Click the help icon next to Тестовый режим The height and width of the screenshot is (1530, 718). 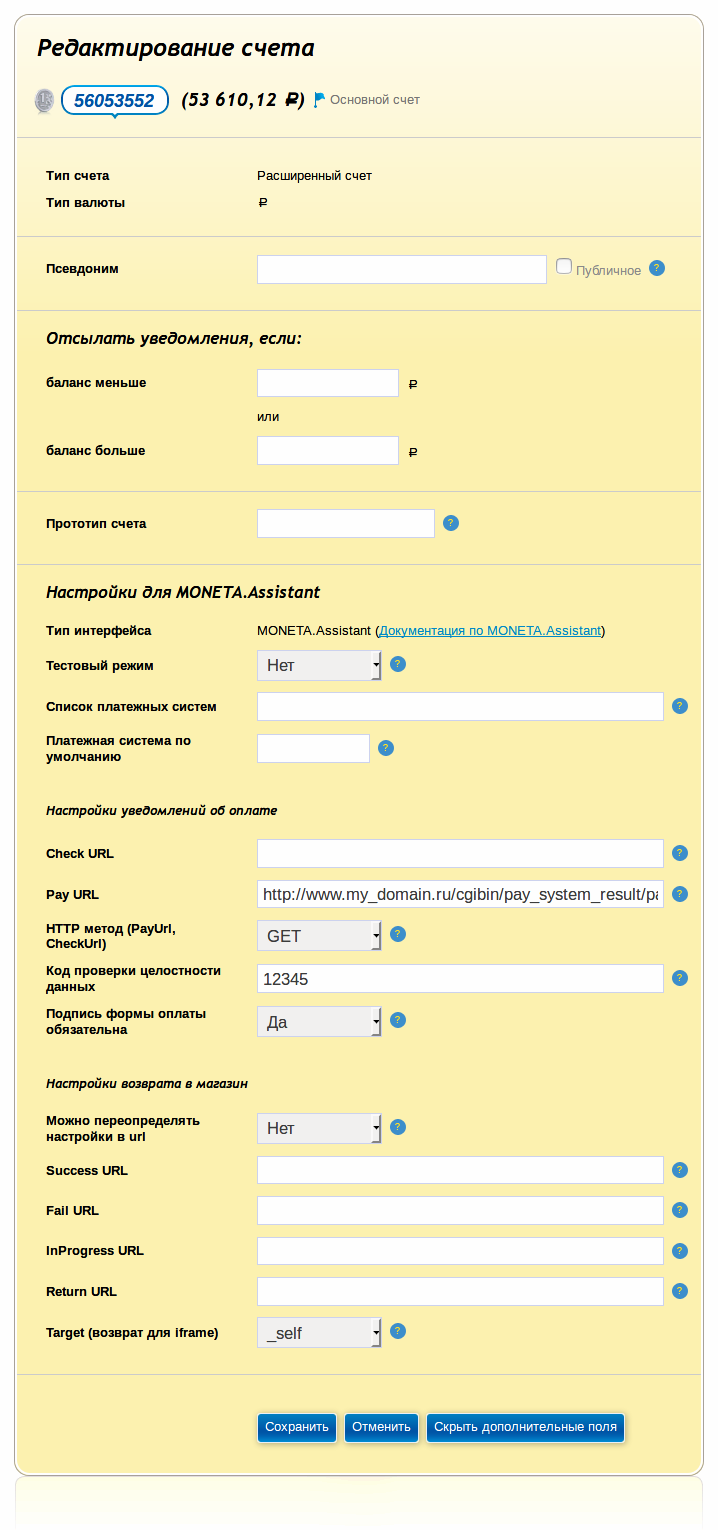tap(398, 664)
